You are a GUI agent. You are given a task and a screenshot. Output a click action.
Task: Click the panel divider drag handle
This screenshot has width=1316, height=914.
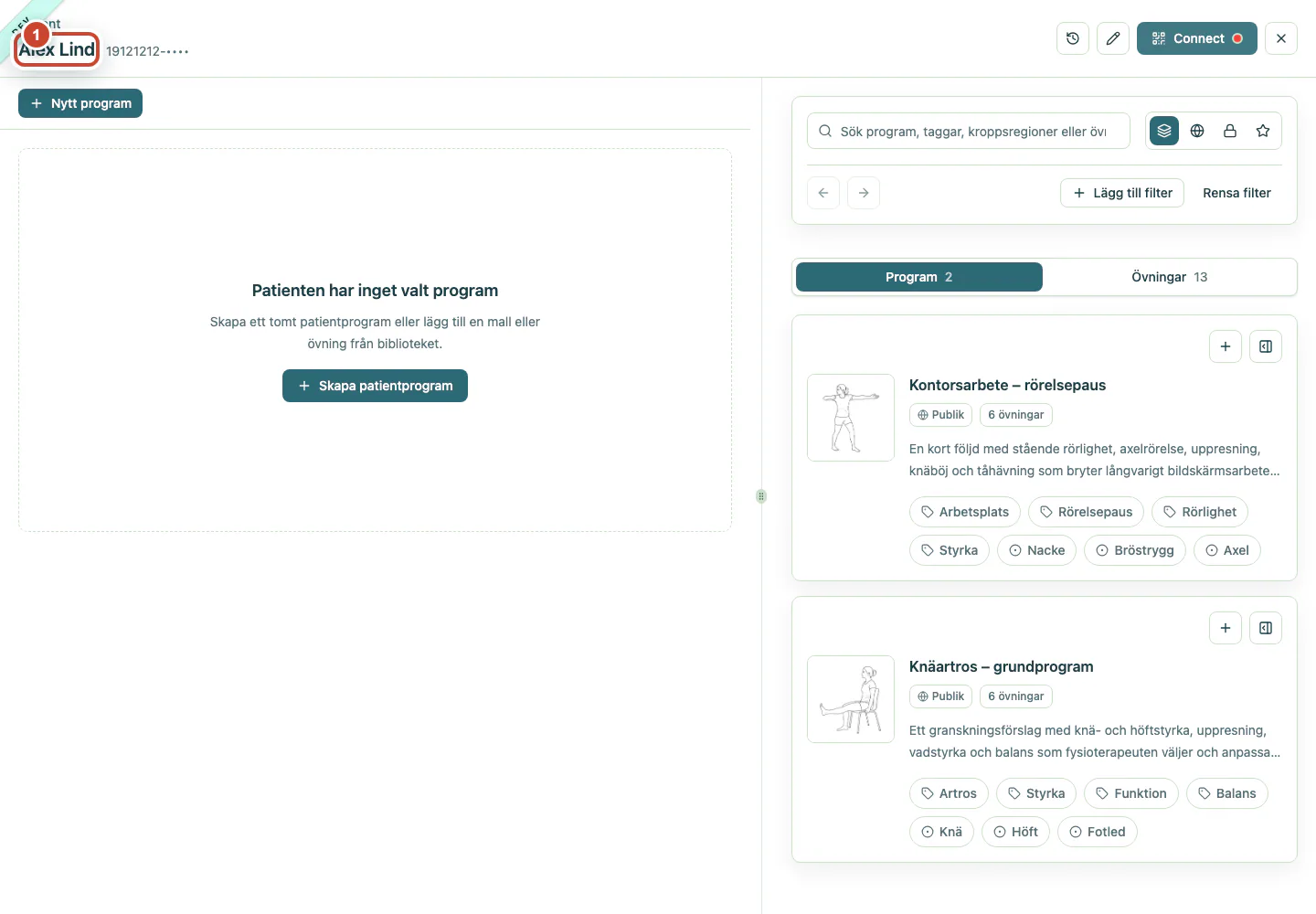[761, 496]
